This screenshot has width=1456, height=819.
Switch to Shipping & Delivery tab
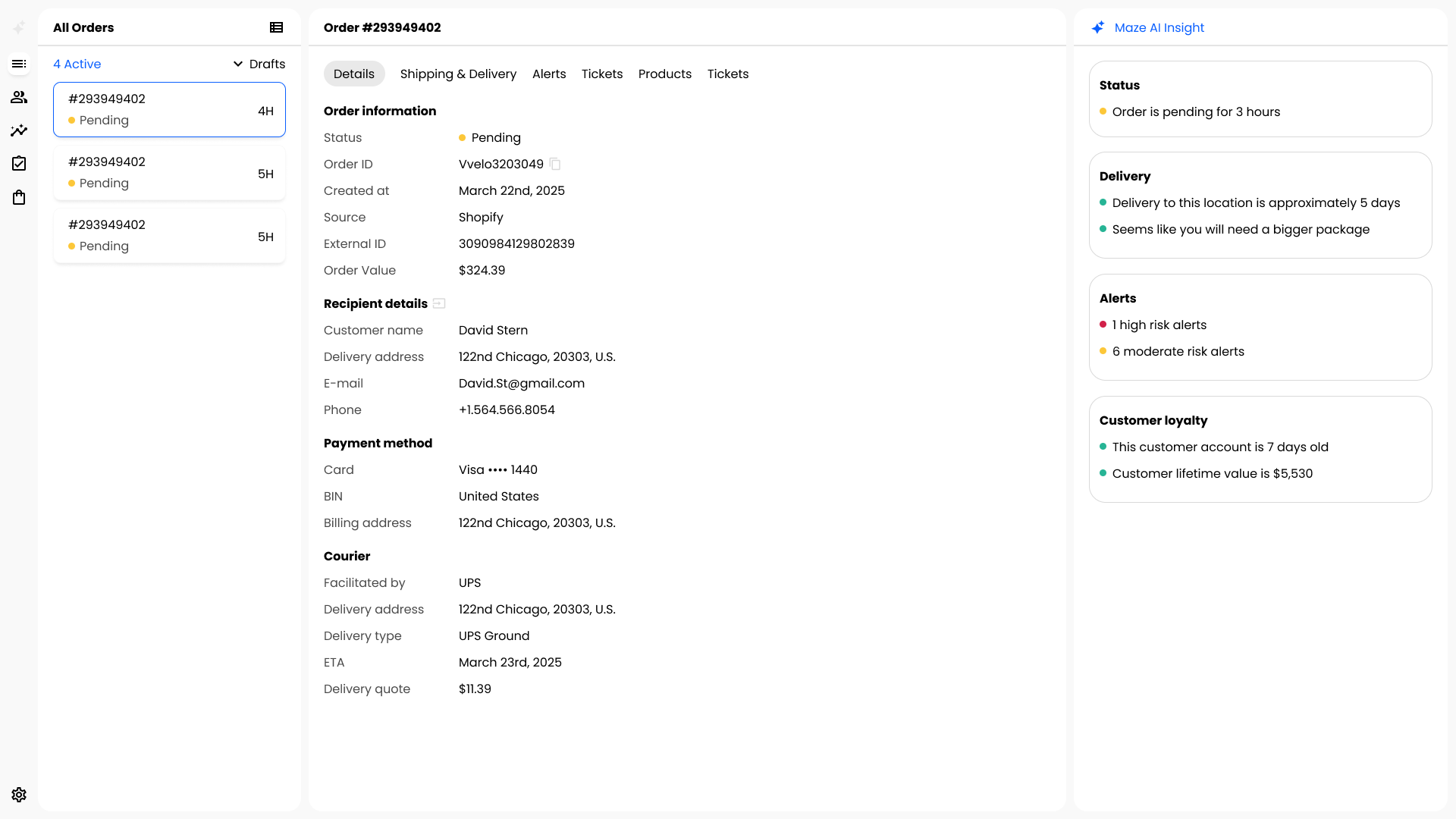click(458, 74)
